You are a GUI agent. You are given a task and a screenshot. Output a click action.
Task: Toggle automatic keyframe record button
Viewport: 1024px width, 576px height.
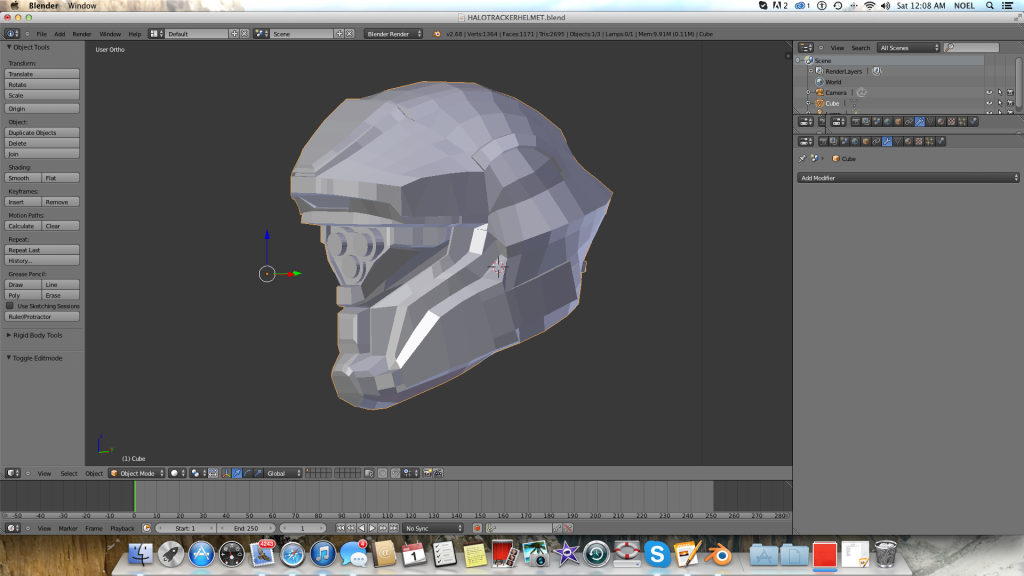(477, 528)
